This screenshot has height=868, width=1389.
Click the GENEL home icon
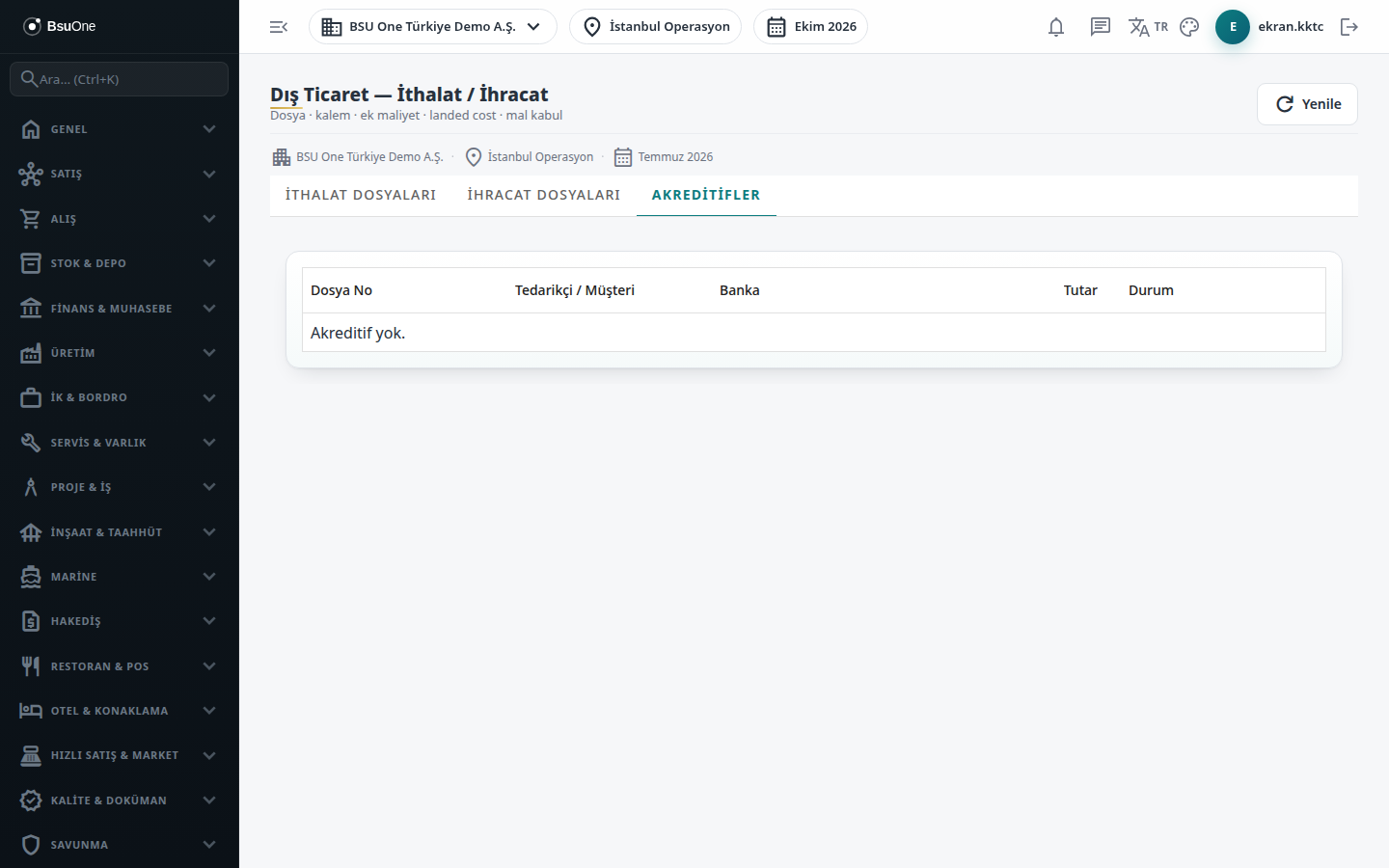point(31,129)
